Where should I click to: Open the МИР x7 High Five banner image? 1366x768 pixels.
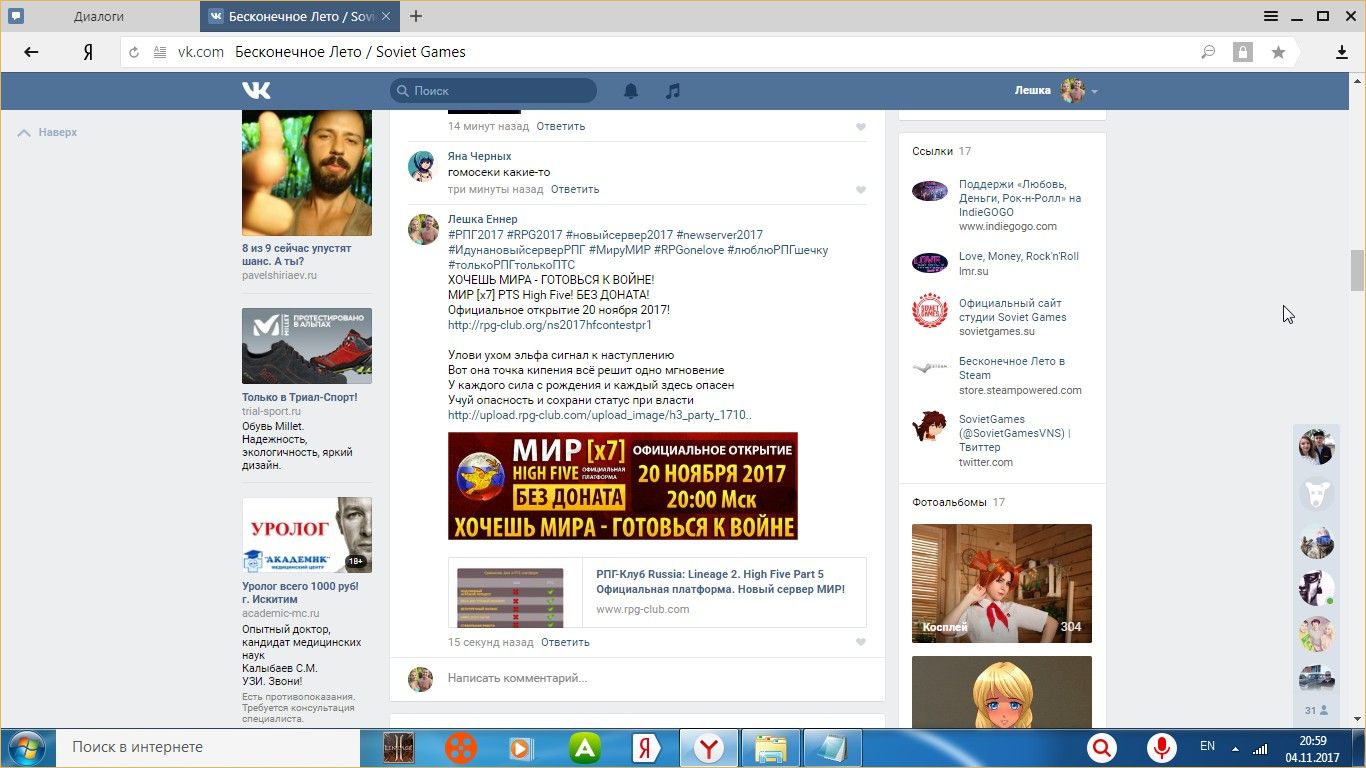(x=623, y=486)
